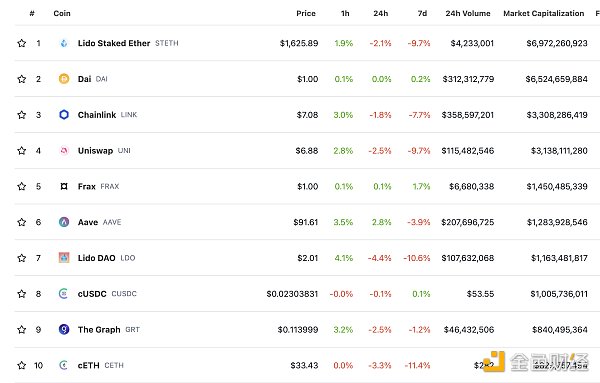Sort by the 7d change column header
The height and width of the screenshot is (383, 600).
point(422,13)
